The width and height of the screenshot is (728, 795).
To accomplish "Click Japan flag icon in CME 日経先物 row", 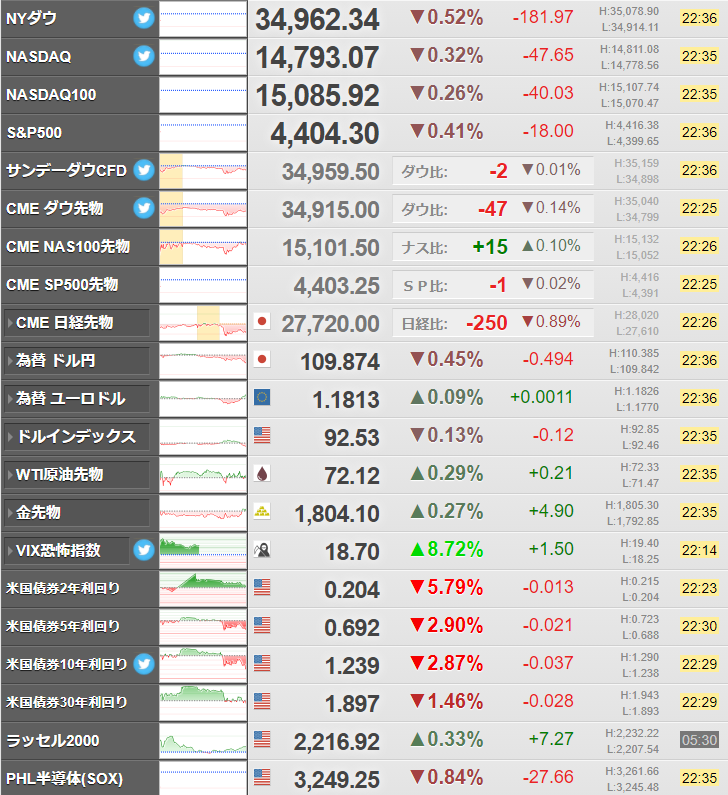I will click(x=262, y=321).
